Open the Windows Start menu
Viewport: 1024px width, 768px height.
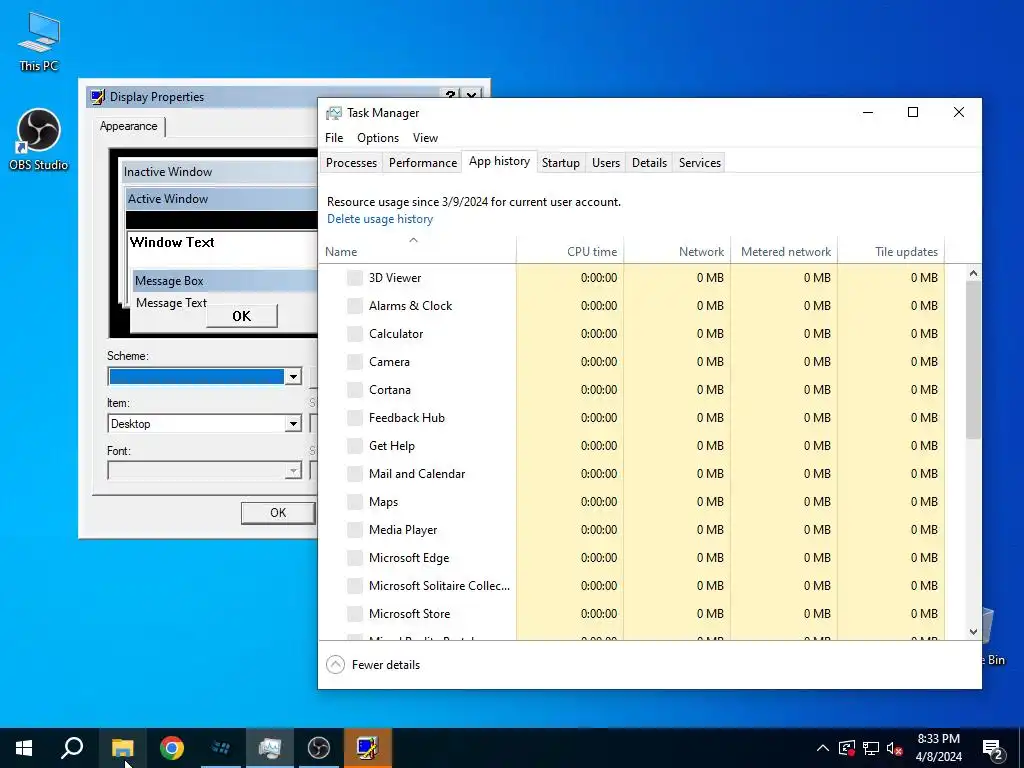(x=24, y=748)
